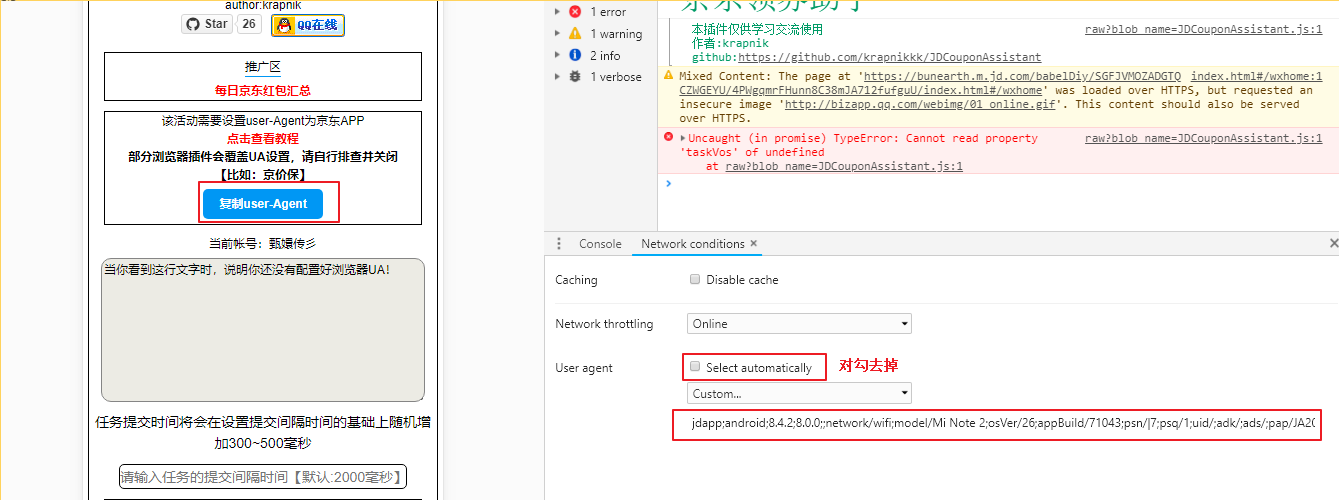The width and height of the screenshot is (1339, 500).
Task: Click the 复制user-Agent button
Action: pyautogui.click(x=263, y=204)
